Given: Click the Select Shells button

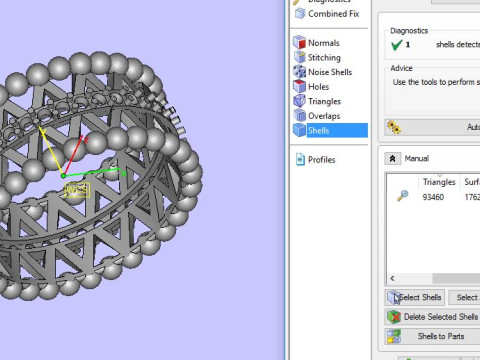Looking at the screenshot, I should coord(415,297).
